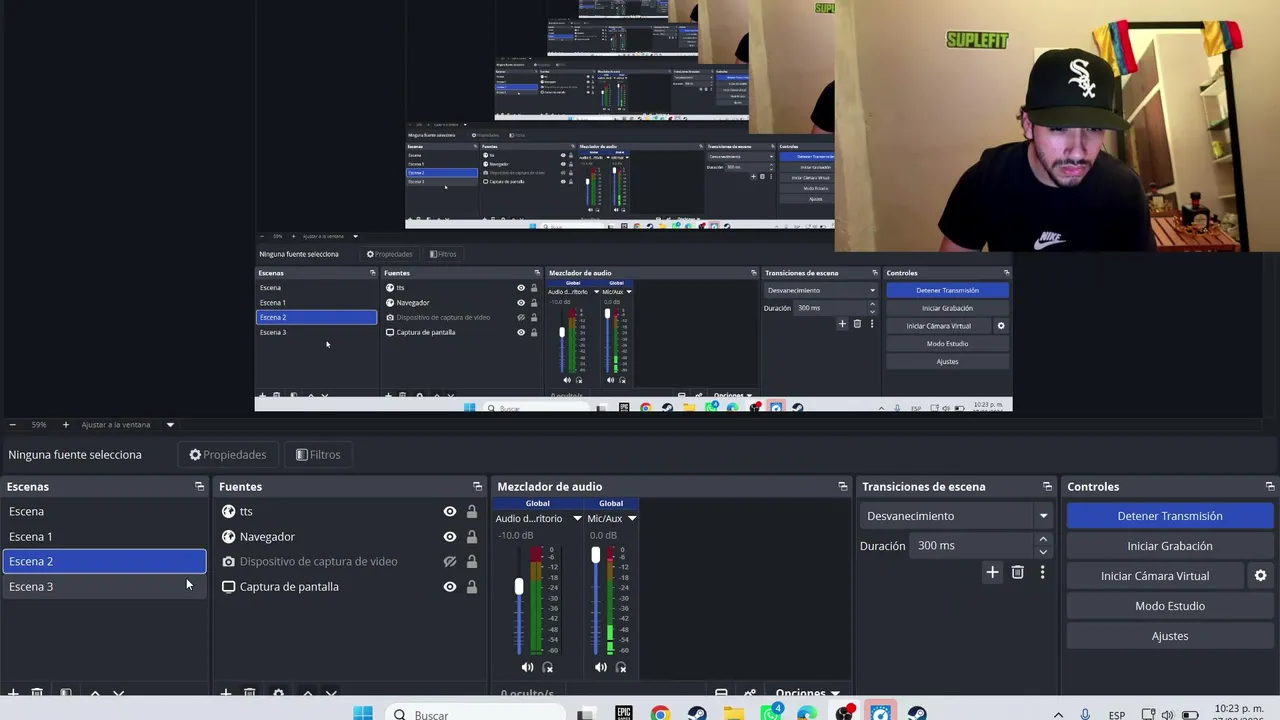
Task: Open Propiedades for the source
Action: pyautogui.click(x=228, y=455)
